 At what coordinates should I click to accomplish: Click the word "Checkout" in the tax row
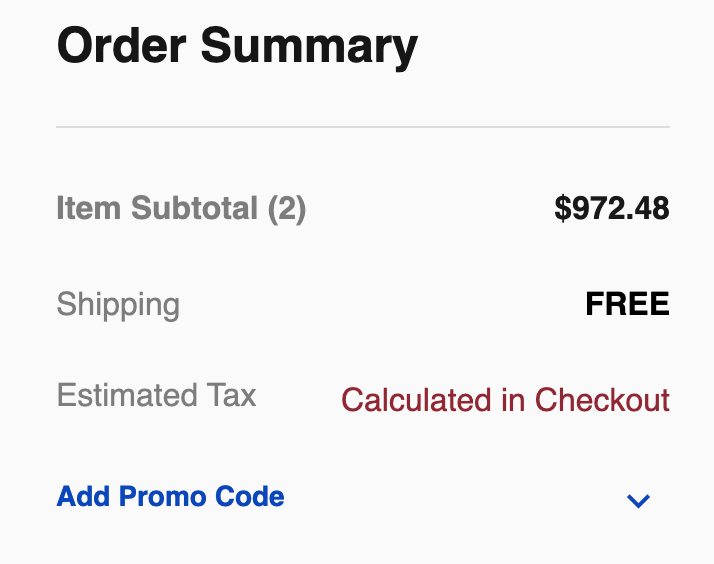coord(602,400)
